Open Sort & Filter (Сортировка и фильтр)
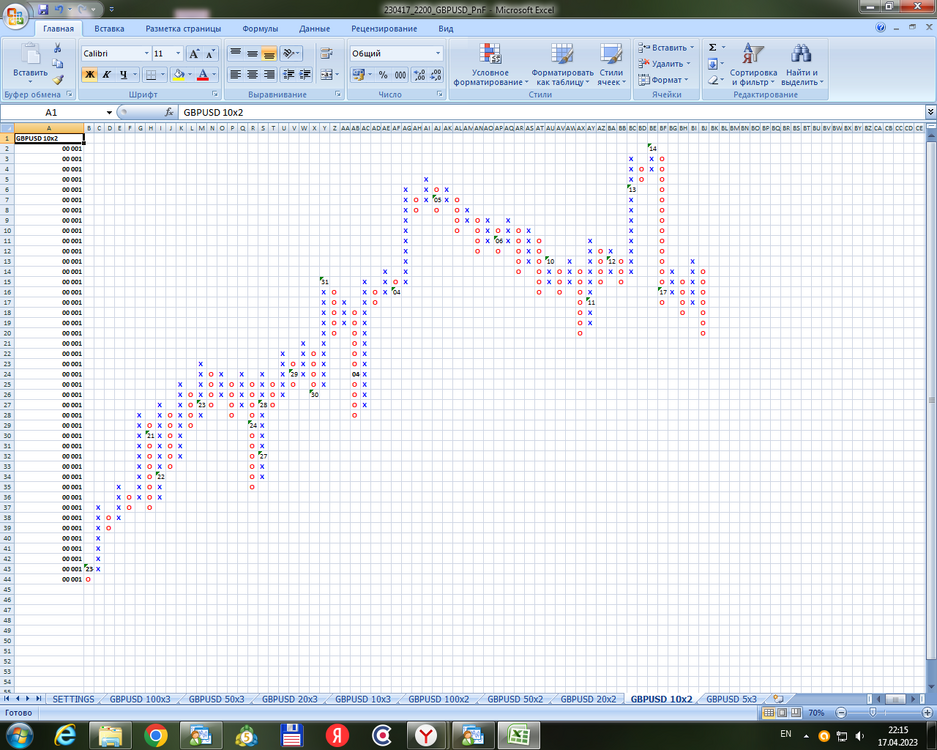This screenshot has width=937, height=750. click(753, 65)
